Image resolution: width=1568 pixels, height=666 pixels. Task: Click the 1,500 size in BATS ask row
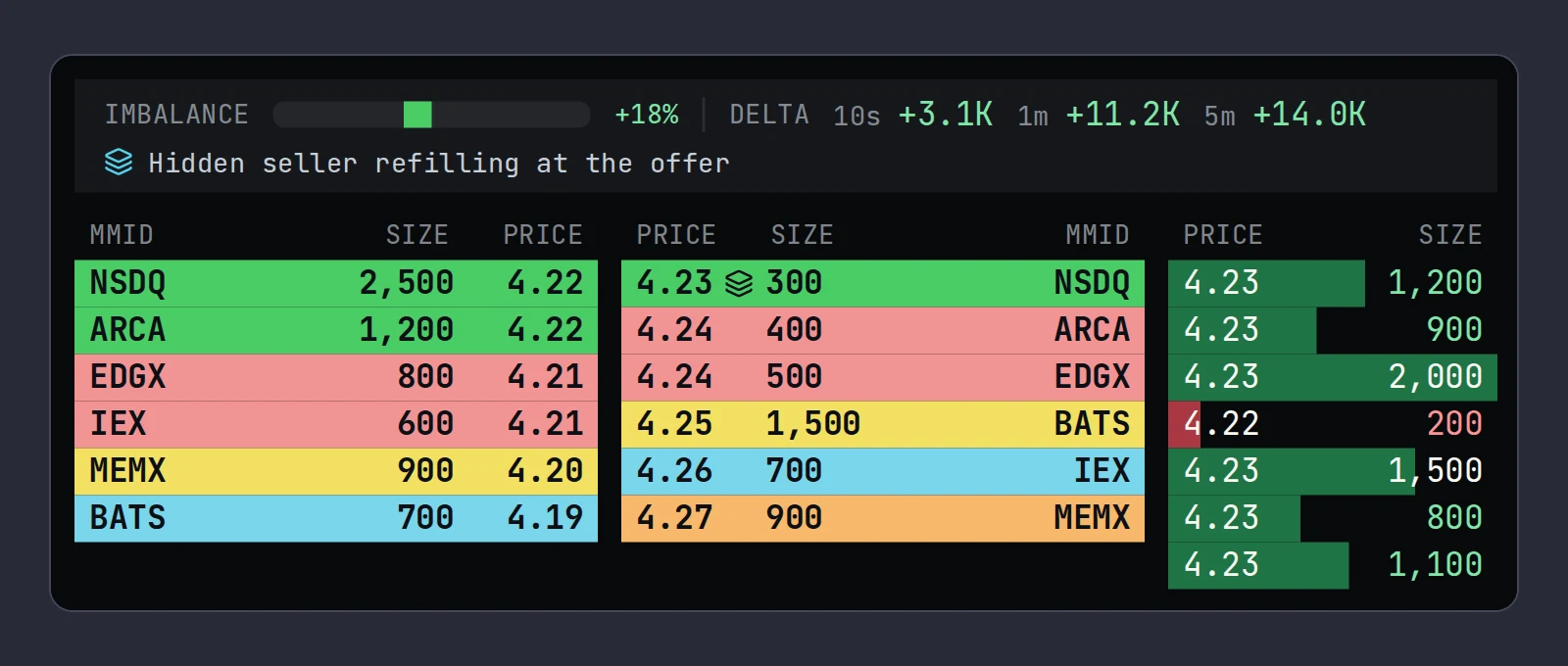813,424
